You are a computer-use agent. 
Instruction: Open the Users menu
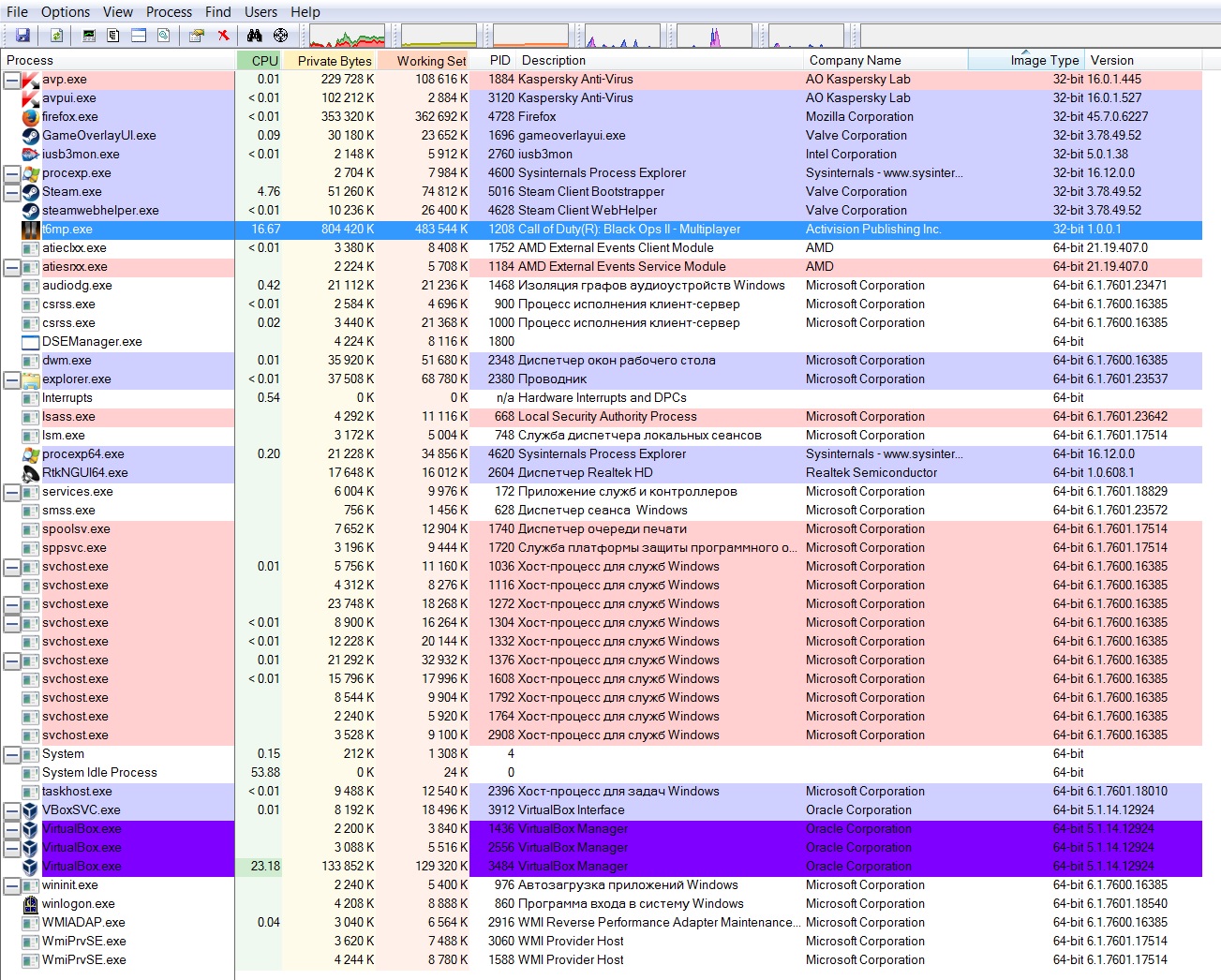261,12
